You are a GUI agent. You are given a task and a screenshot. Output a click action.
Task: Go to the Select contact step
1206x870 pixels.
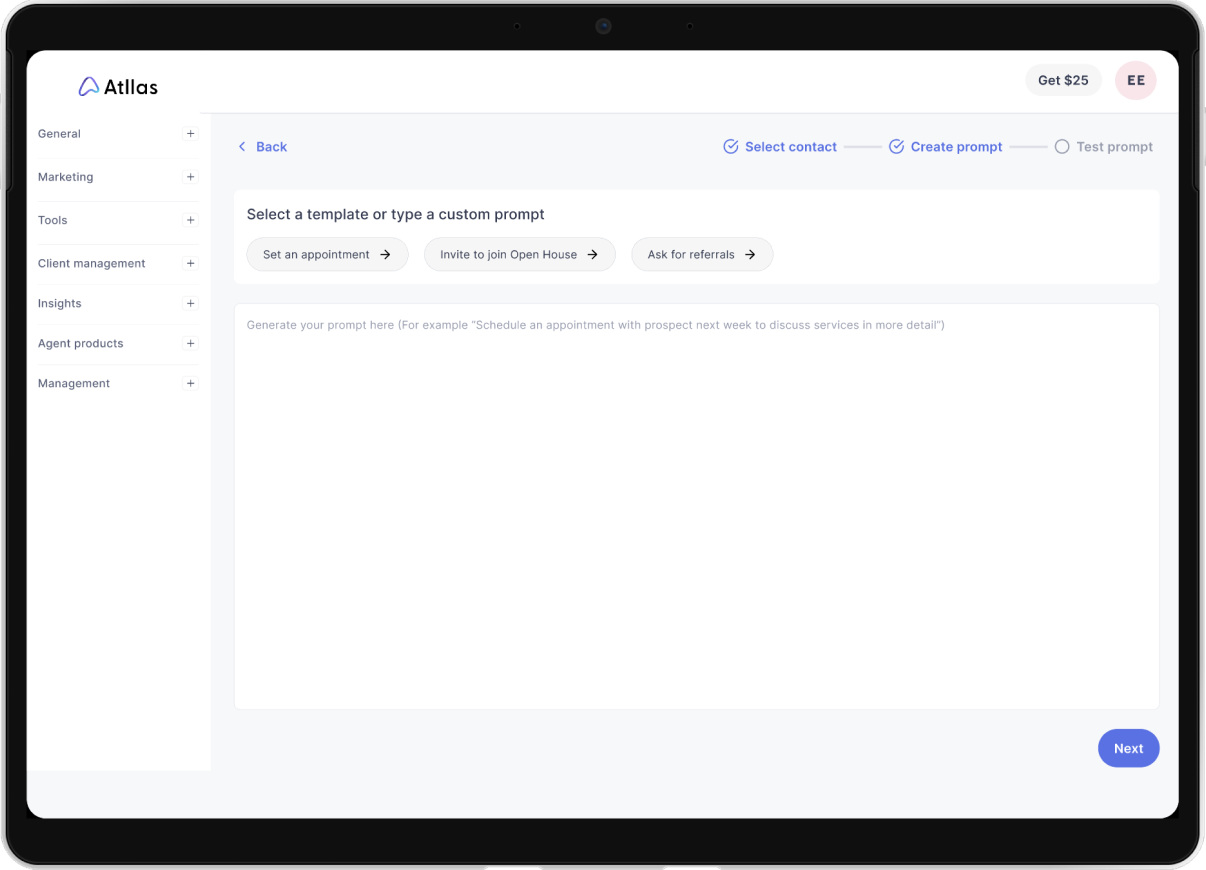click(x=790, y=147)
